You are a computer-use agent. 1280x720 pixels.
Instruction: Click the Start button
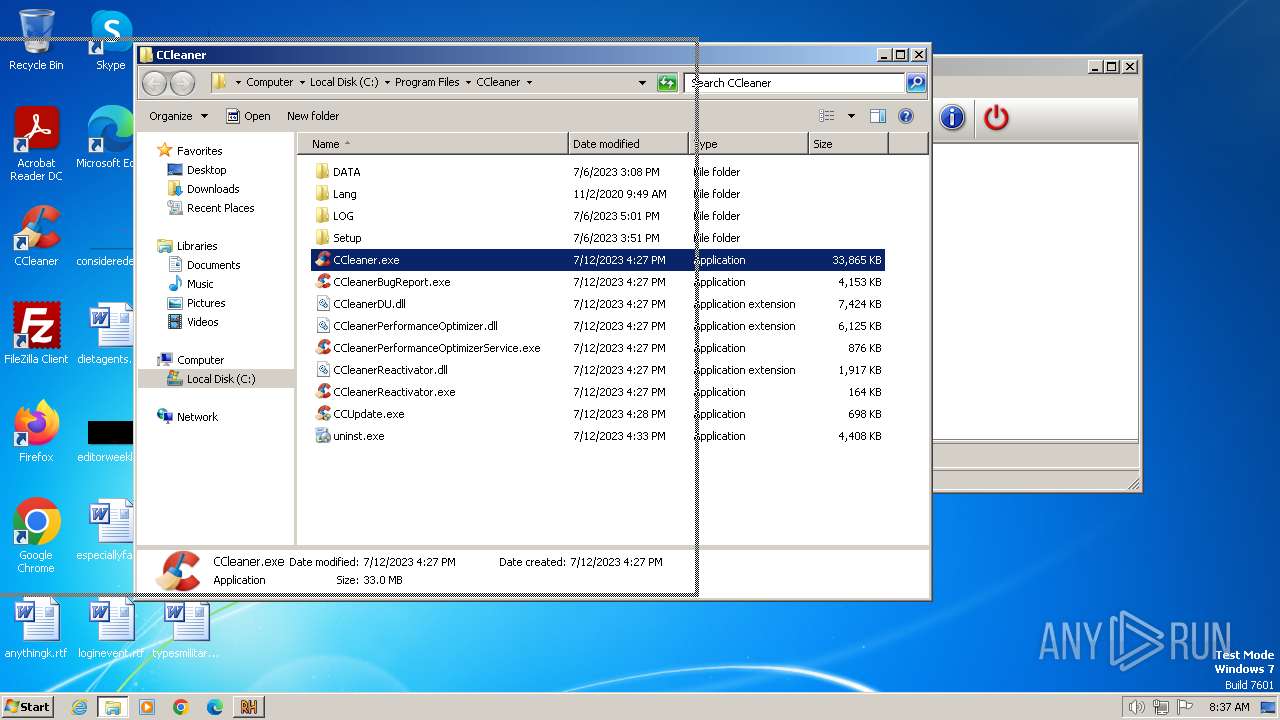[28, 706]
